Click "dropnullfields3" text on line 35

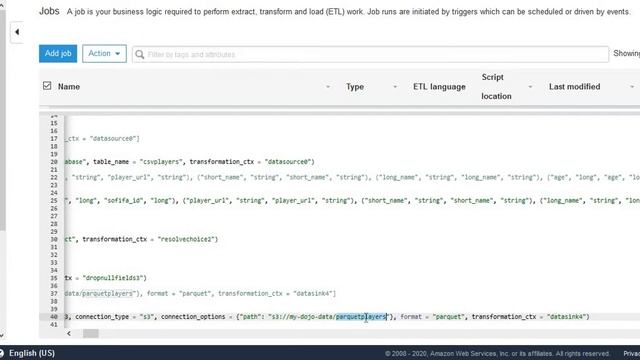[114, 278]
